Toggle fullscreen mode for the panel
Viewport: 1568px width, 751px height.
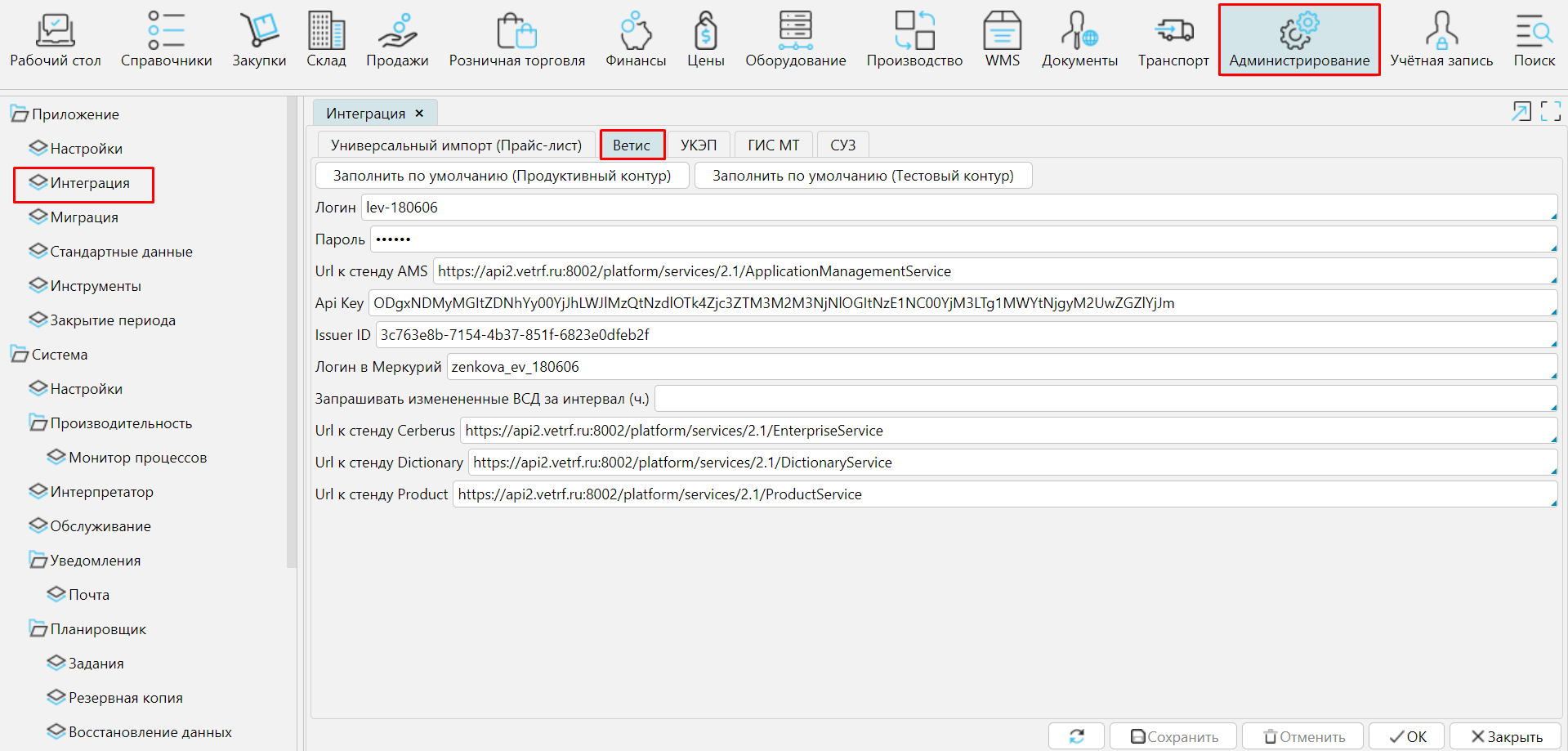pos(1550,112)
